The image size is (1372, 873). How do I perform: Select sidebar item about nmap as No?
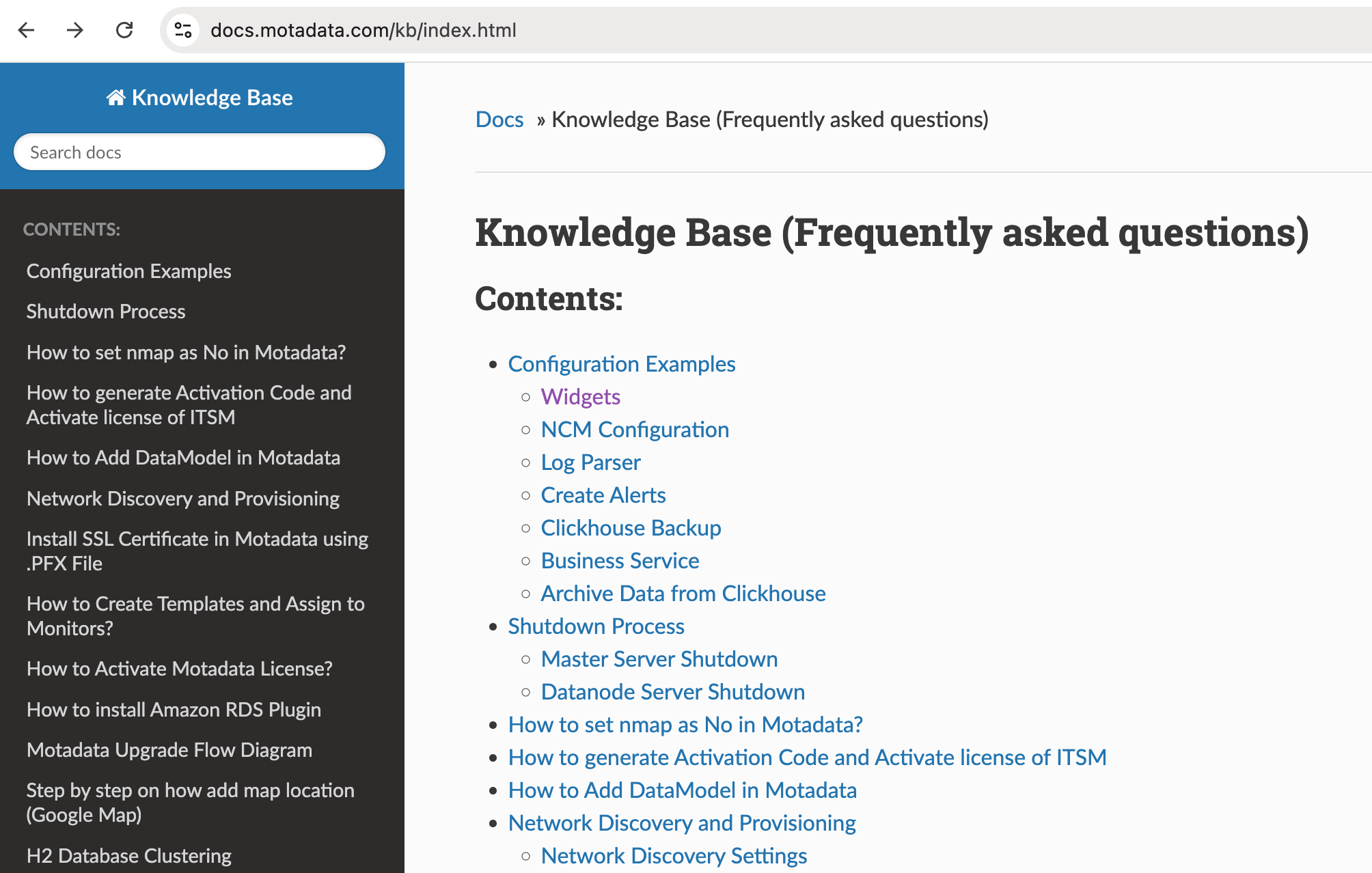pyautogui.click(x=186, y=352)
